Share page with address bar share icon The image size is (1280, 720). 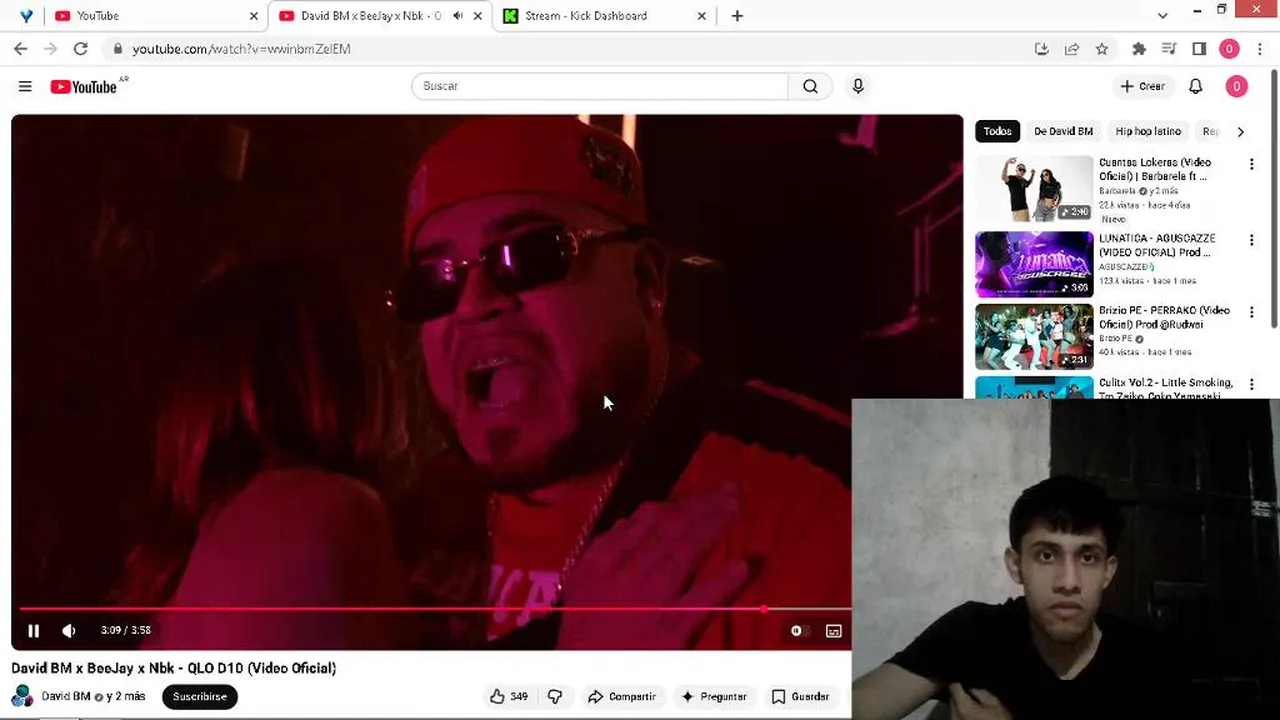[1071, 48]
